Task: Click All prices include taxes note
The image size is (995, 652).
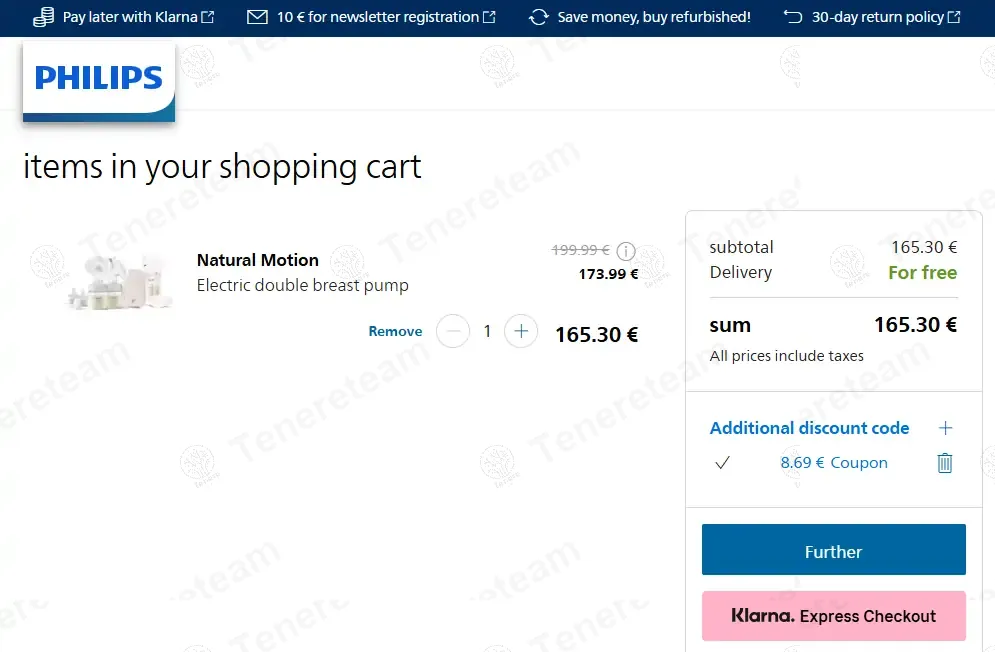Action: [x=787, y=356]
